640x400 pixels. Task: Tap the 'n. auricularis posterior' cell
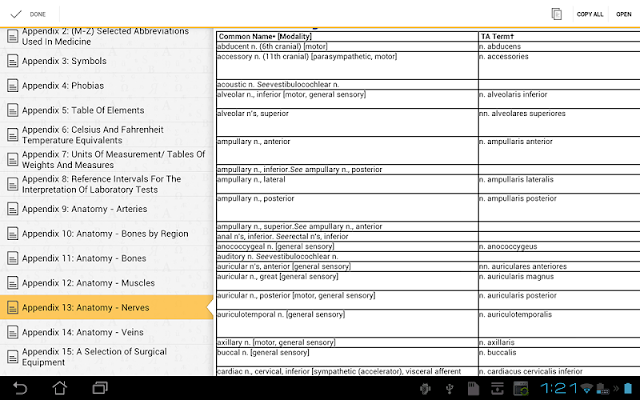point(559,300)
